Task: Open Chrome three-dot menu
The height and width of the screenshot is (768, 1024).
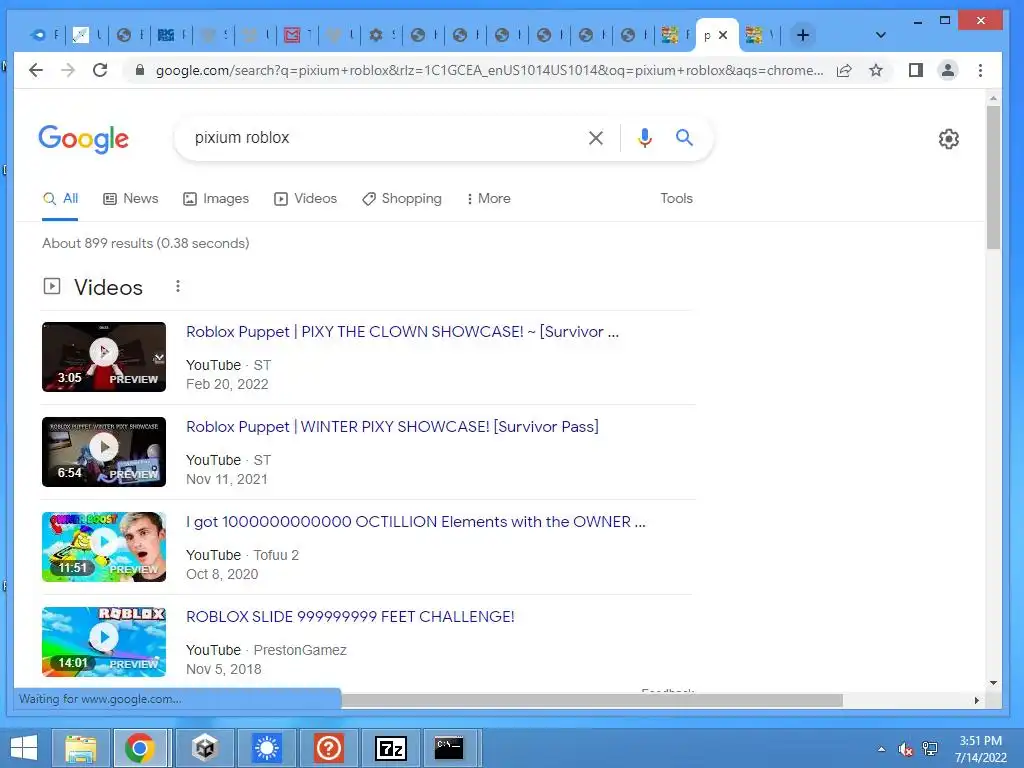Action: click(x=980, y=71)
